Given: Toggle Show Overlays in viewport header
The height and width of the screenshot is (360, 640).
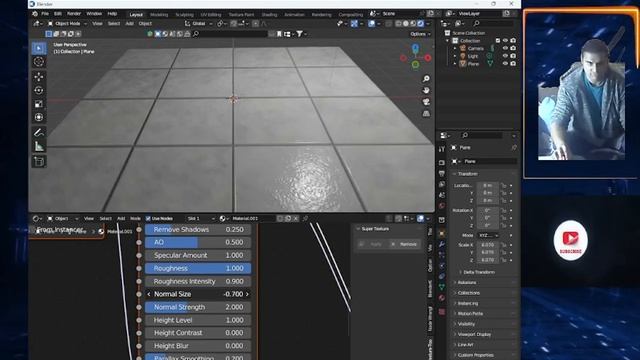Looking at the screenshot, I should [x=371, y=24].
